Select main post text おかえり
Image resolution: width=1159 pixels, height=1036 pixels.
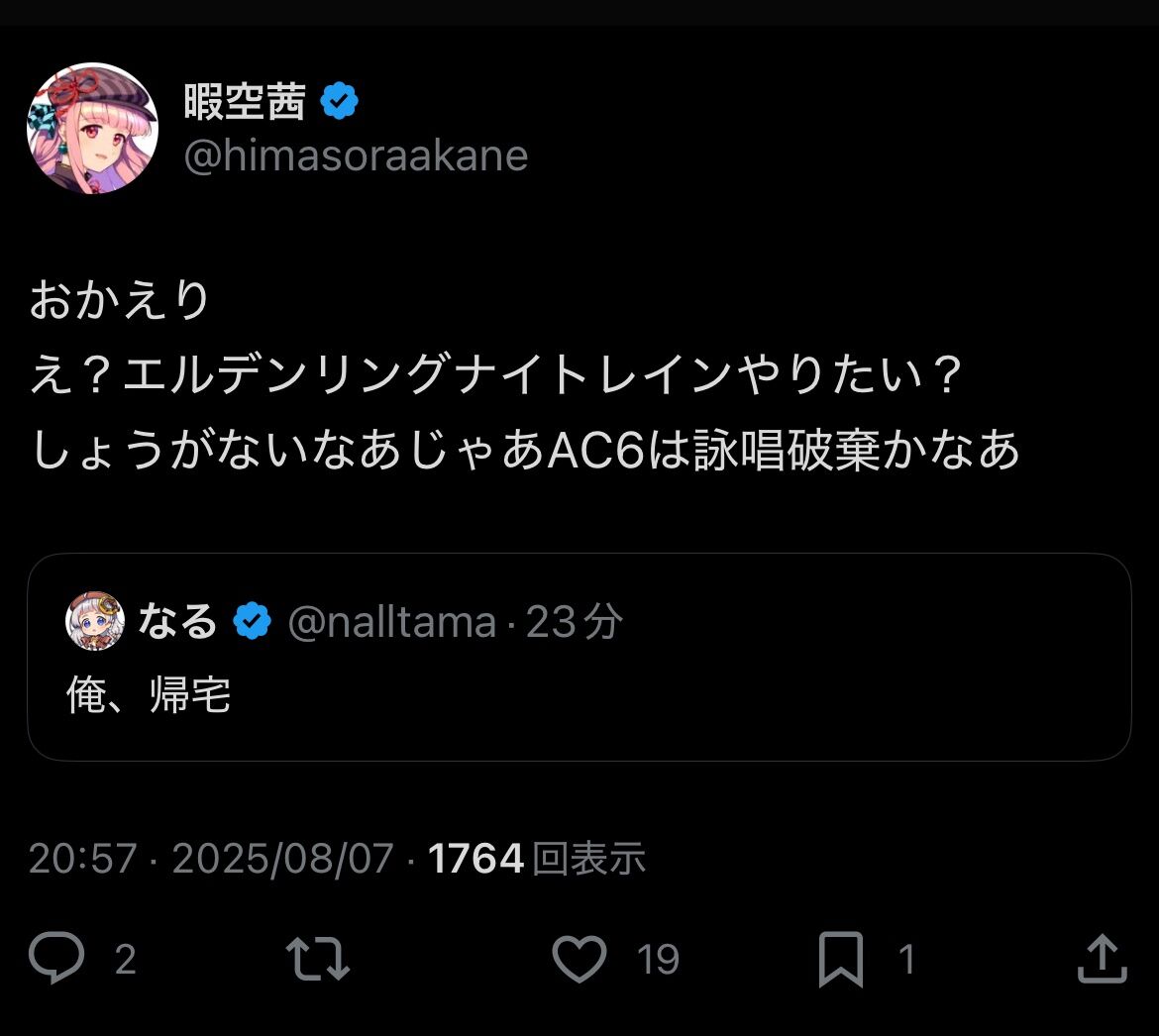click(120, 300)
